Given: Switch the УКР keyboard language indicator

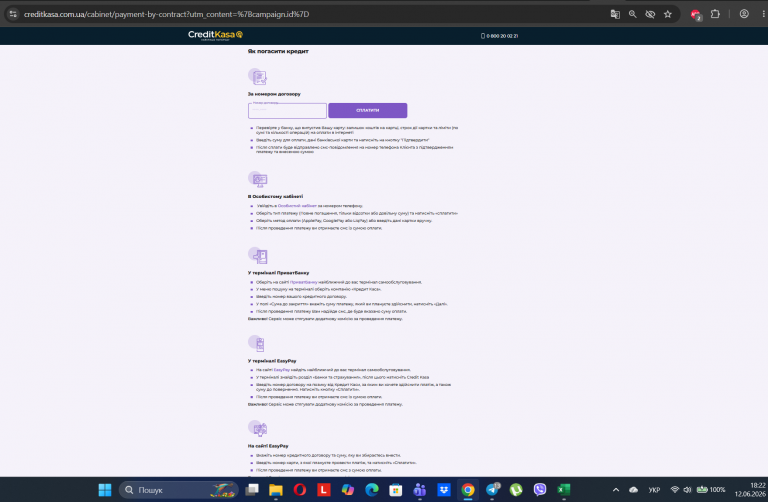Looking at the screenshot, I should pos(654,490).
